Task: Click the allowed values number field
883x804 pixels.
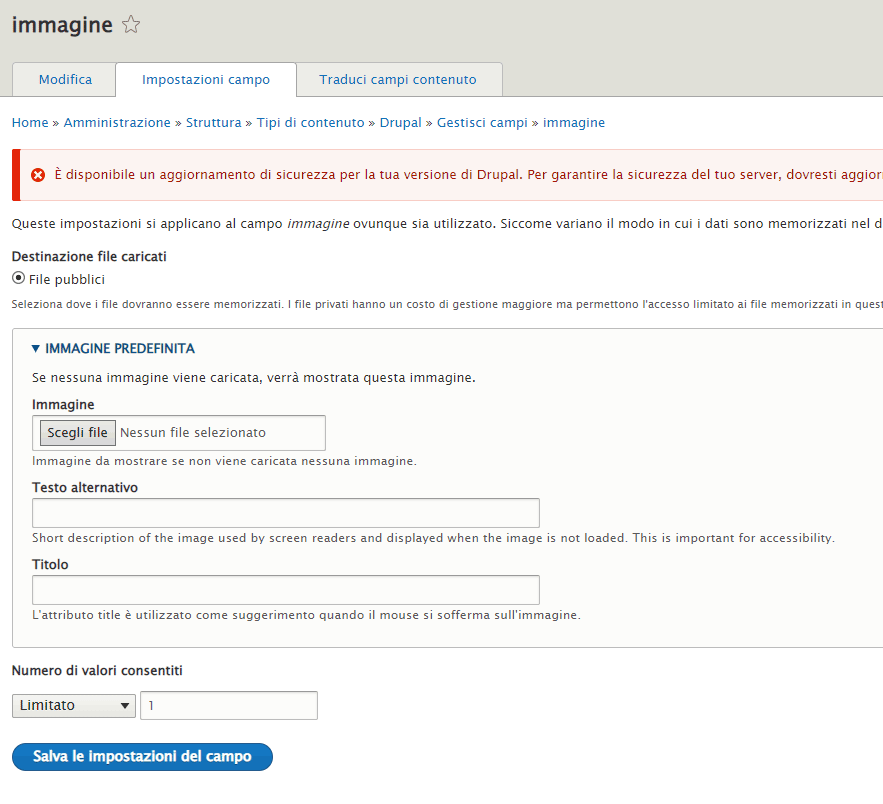Action: coord(229,706)
